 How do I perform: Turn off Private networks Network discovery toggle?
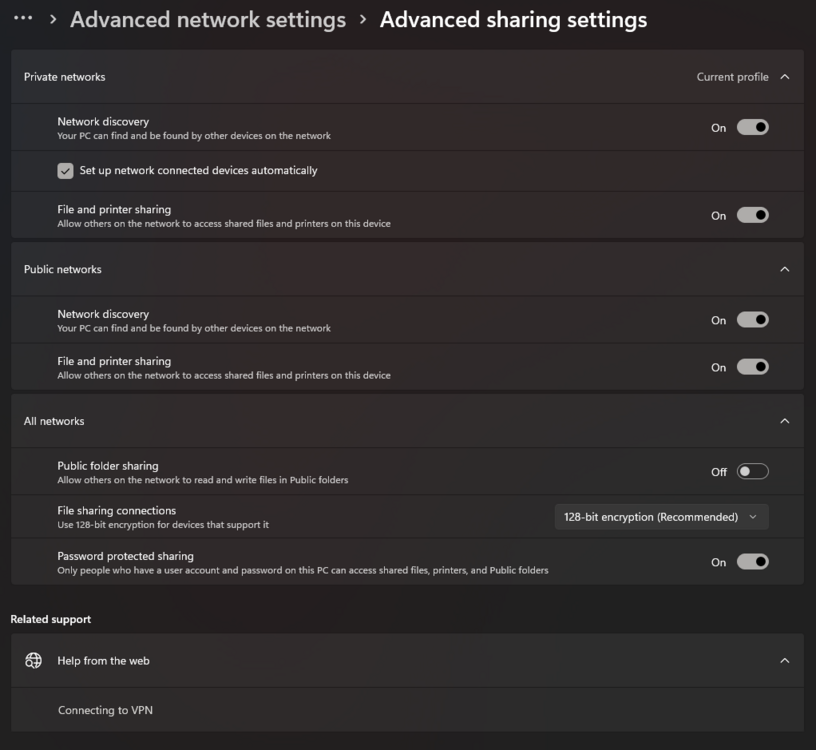pos(753,128)
